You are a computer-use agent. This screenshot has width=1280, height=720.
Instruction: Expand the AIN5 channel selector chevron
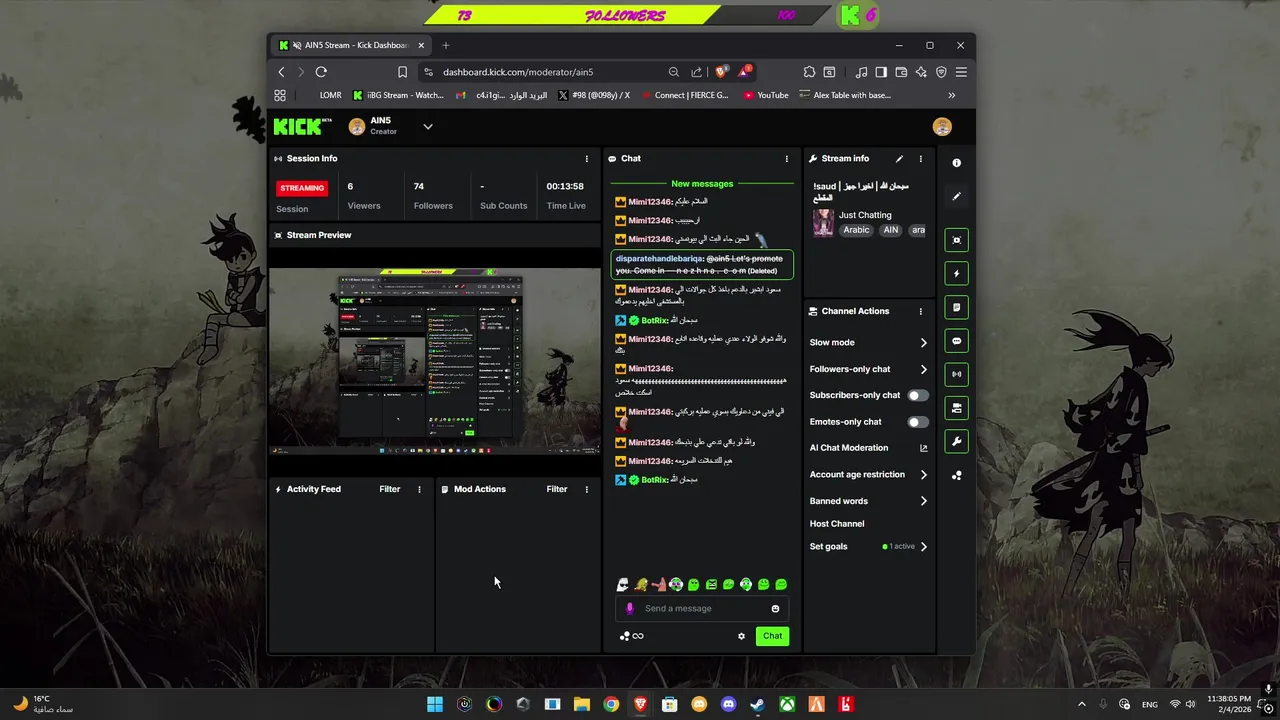pos(428,126)
